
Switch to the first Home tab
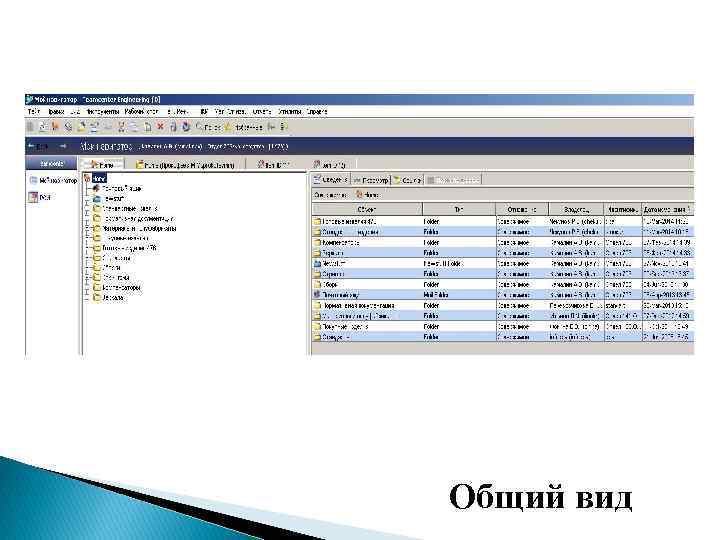[102, 164]
